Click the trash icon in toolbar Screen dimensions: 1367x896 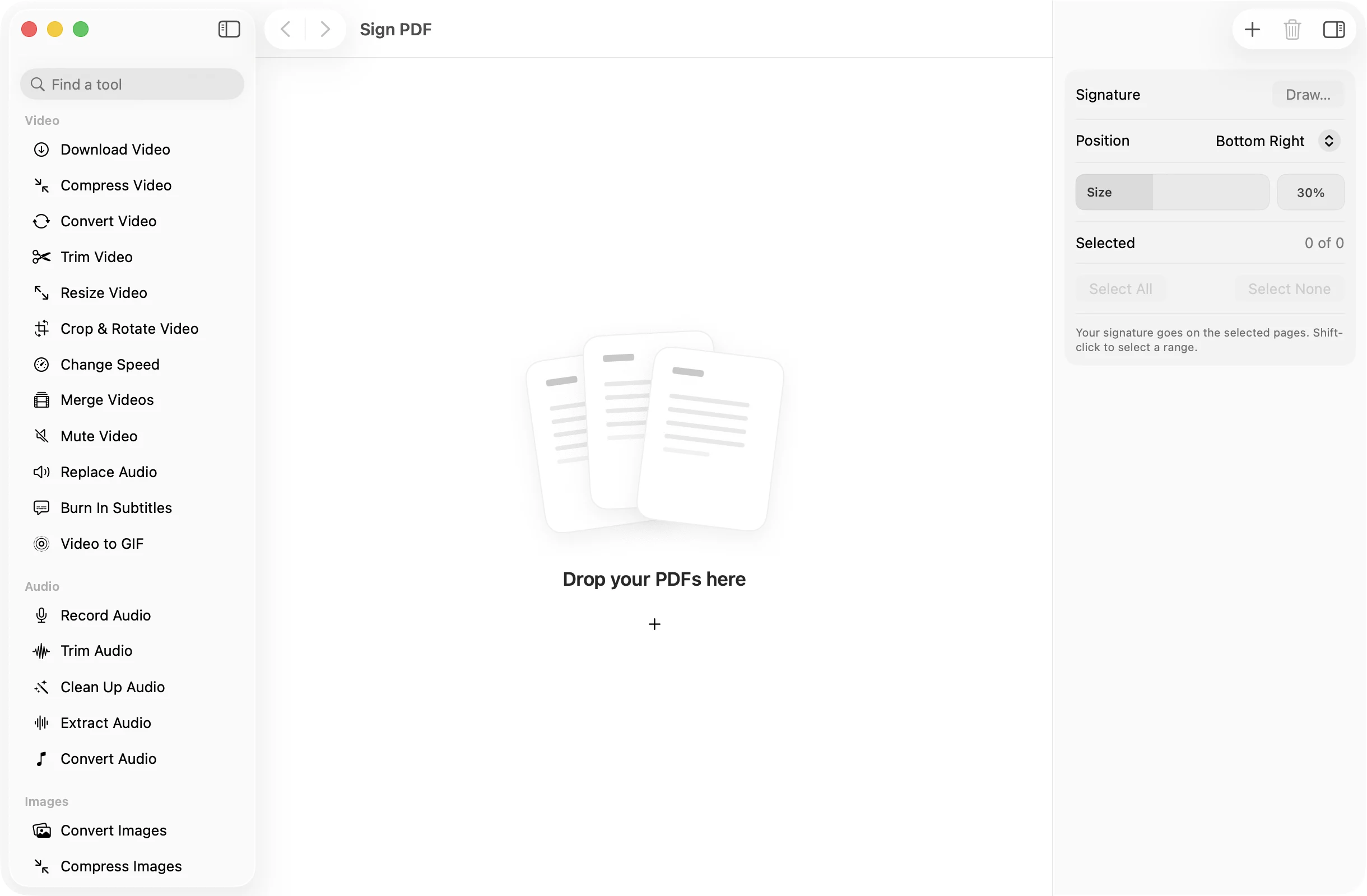click(1292, 29)
